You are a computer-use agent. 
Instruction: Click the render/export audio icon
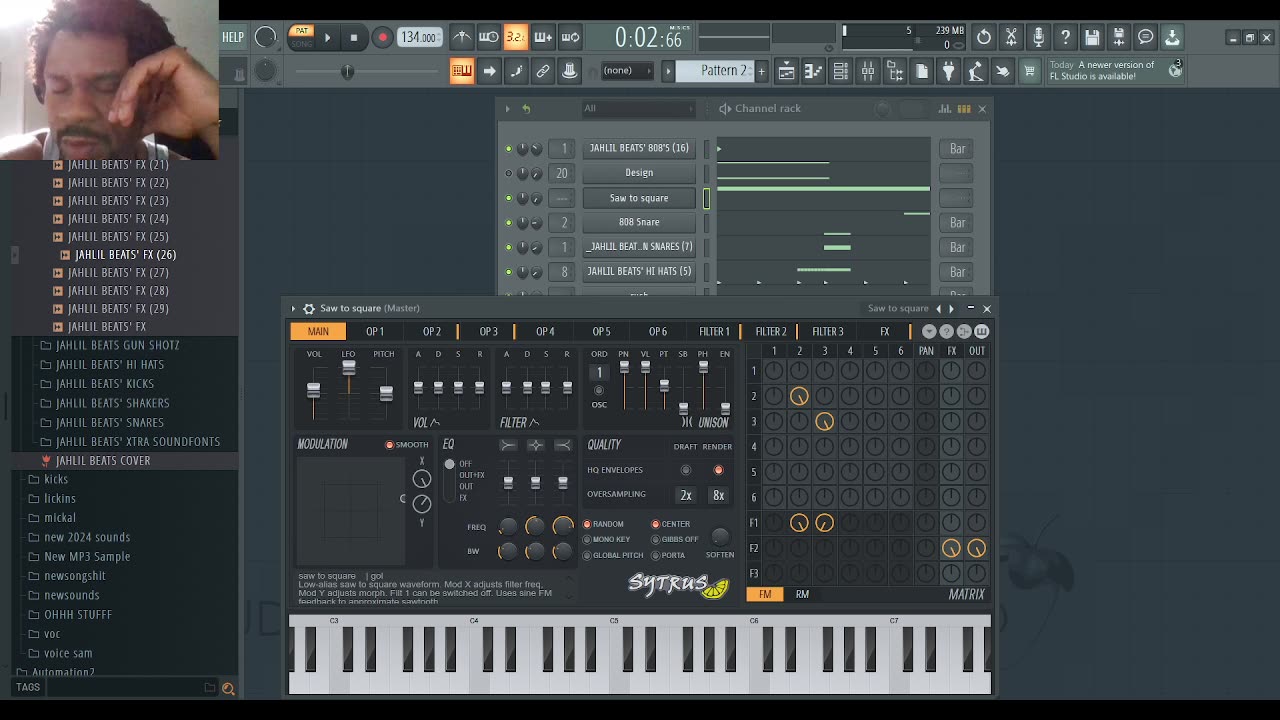[1119, 38]
